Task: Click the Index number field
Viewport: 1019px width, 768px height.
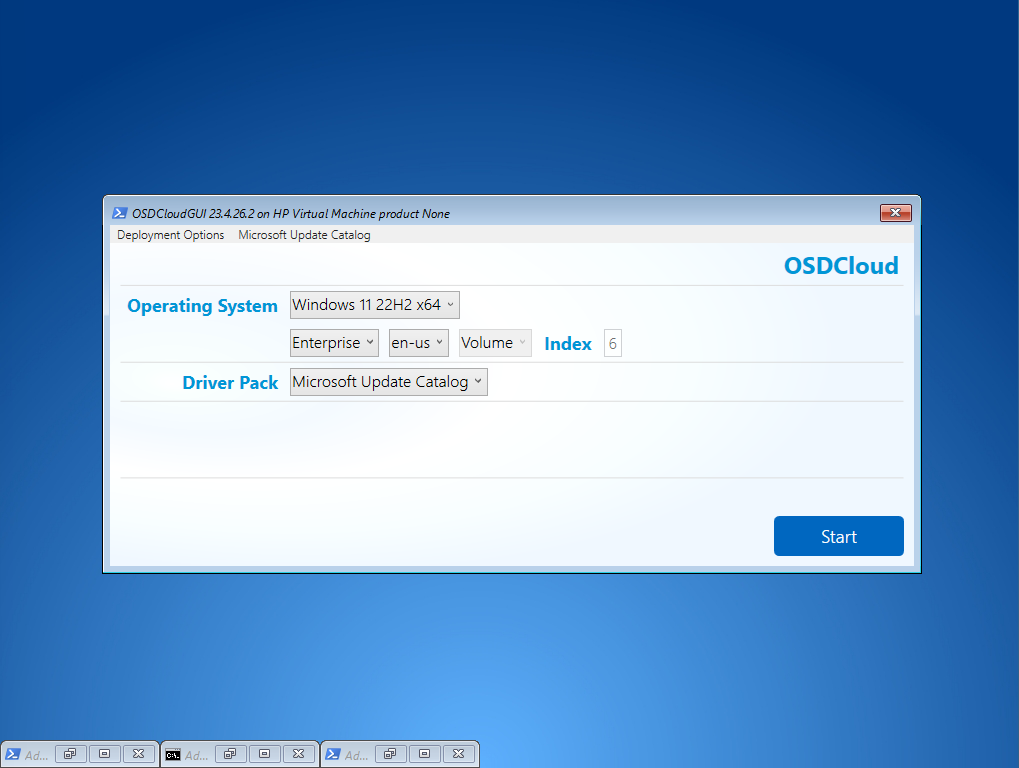Action: [612, 344]
